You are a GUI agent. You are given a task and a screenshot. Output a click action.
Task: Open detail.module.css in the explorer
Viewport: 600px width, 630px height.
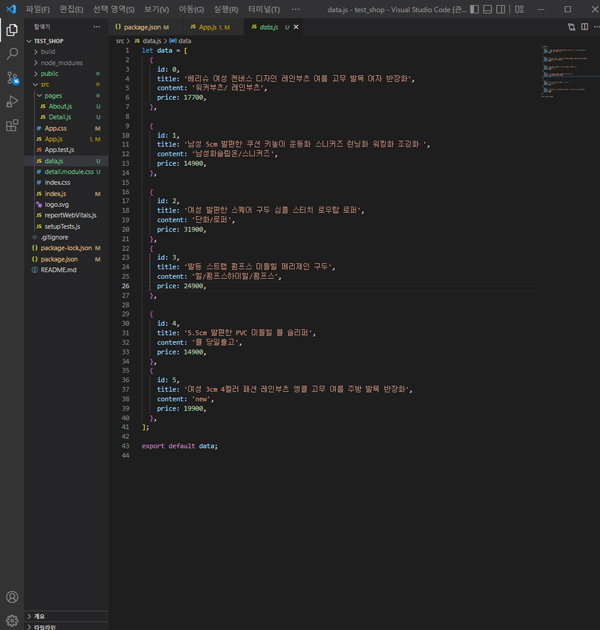[x=66, y=172]
